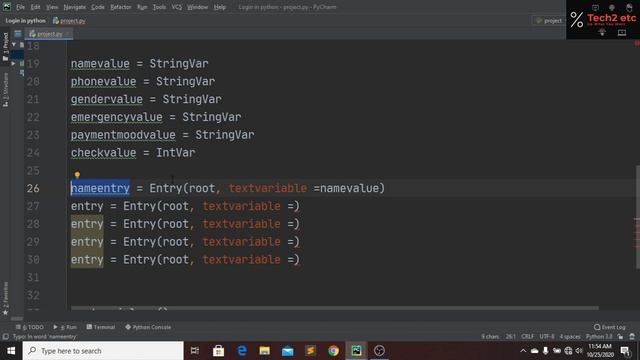Open Sublime Text from taskbar

pos(311,351)
